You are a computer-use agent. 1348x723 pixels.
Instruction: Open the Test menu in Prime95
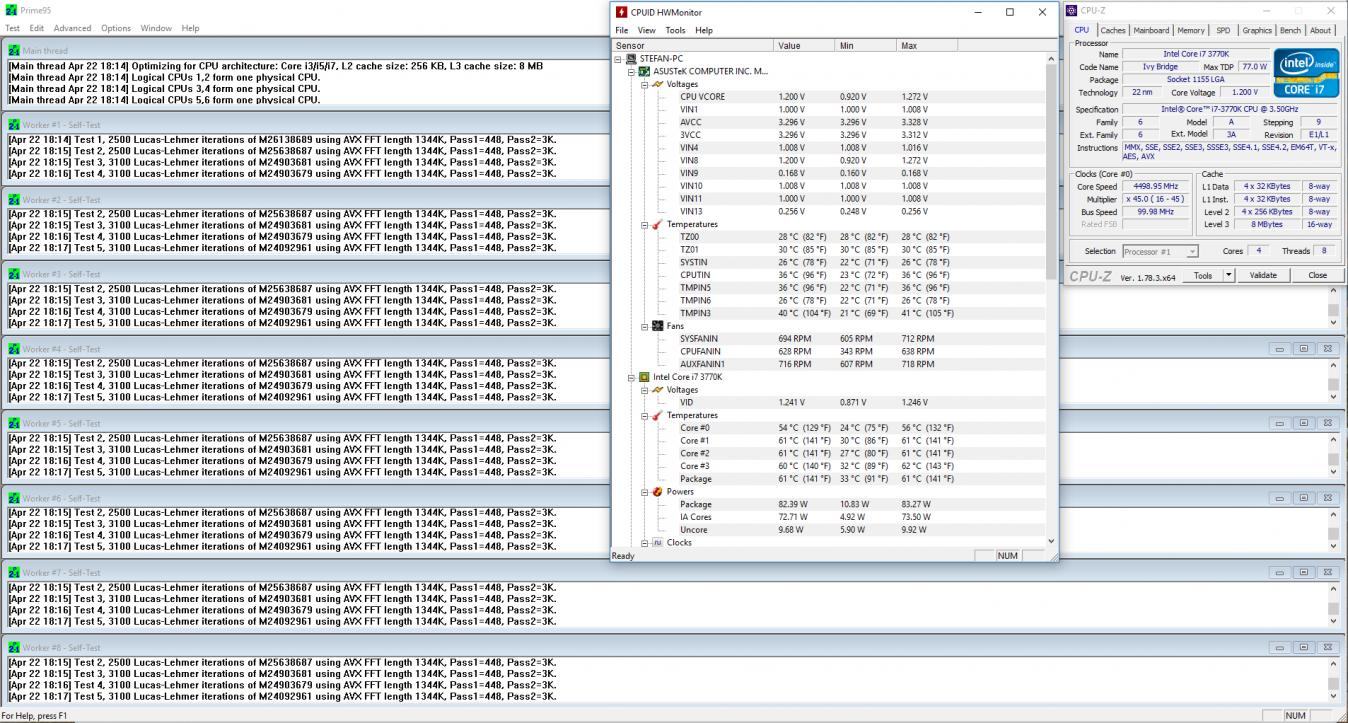click(12, 28)
